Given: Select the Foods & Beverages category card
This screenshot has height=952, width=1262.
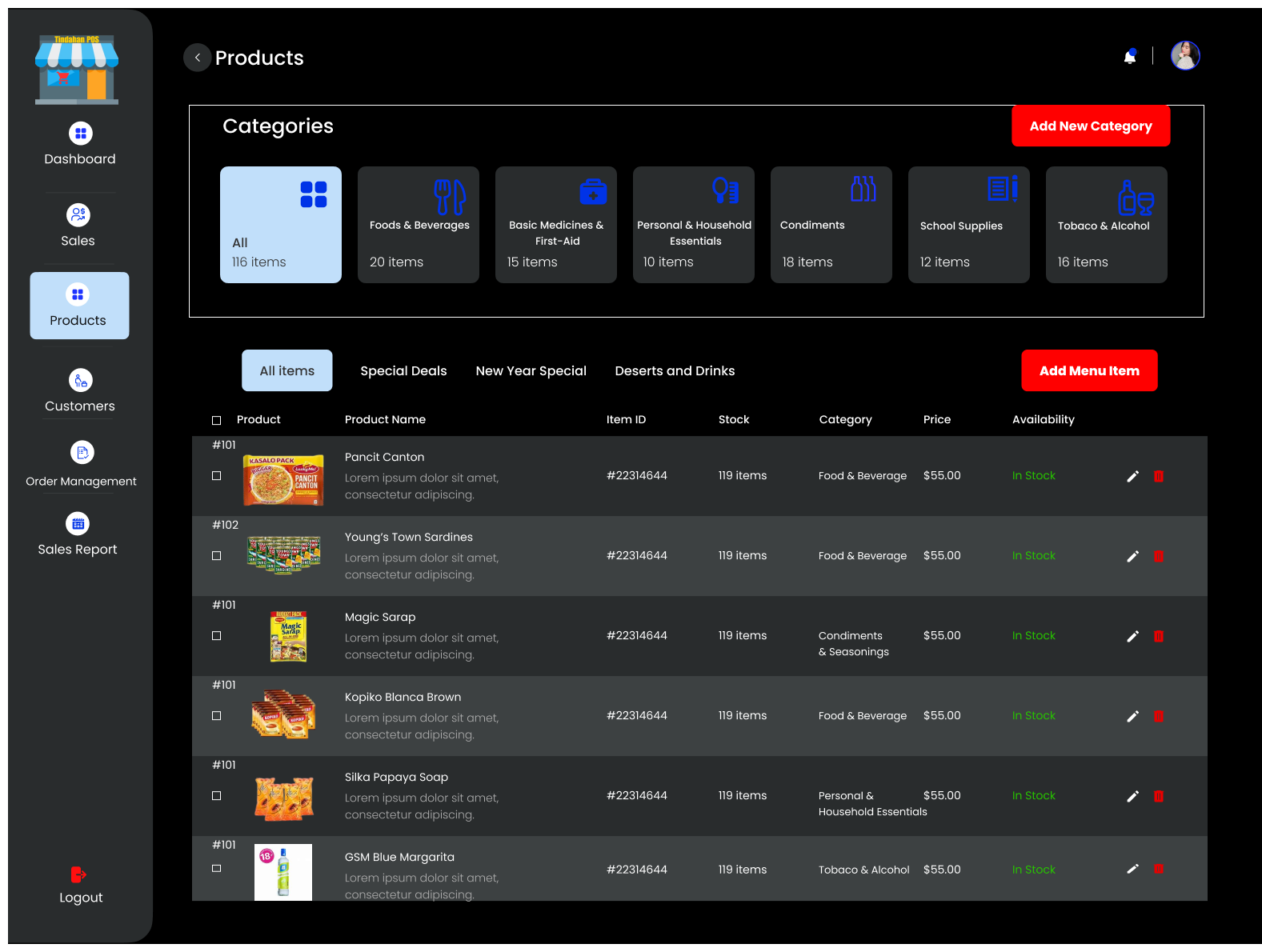Looking at the screenshot, I should tap(419, 225).
